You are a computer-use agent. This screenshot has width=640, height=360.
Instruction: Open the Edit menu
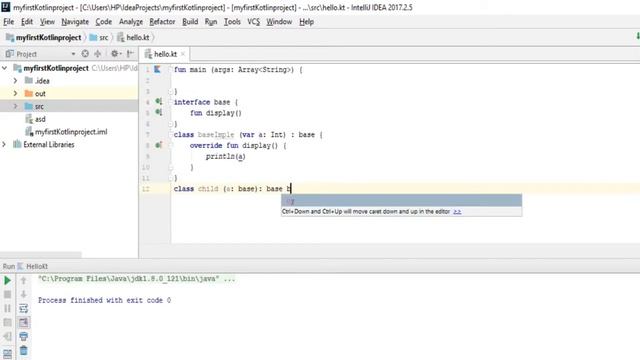[x=27, y=22]
